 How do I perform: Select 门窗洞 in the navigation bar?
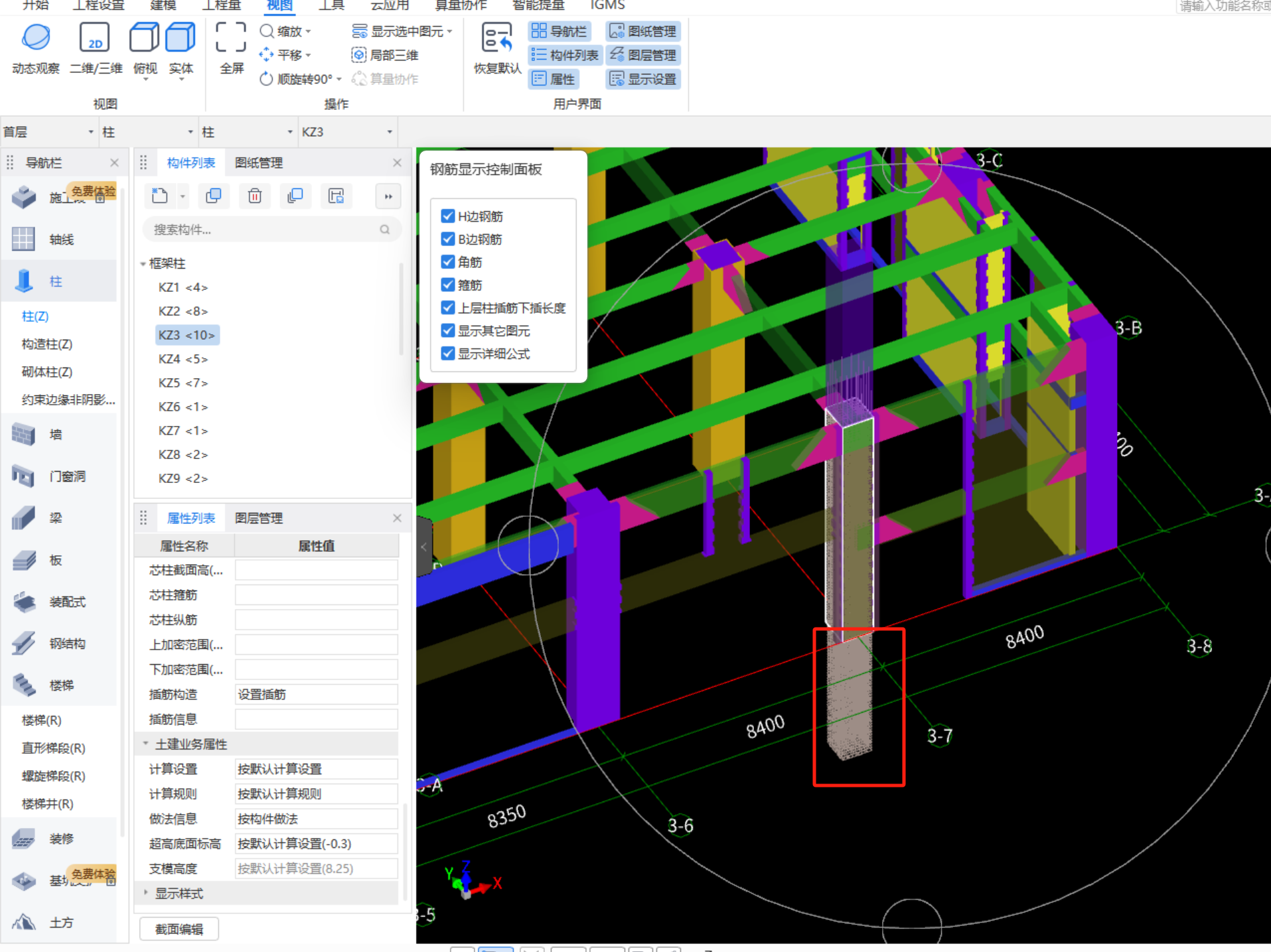pyautogui.click(x=67, y=476)
